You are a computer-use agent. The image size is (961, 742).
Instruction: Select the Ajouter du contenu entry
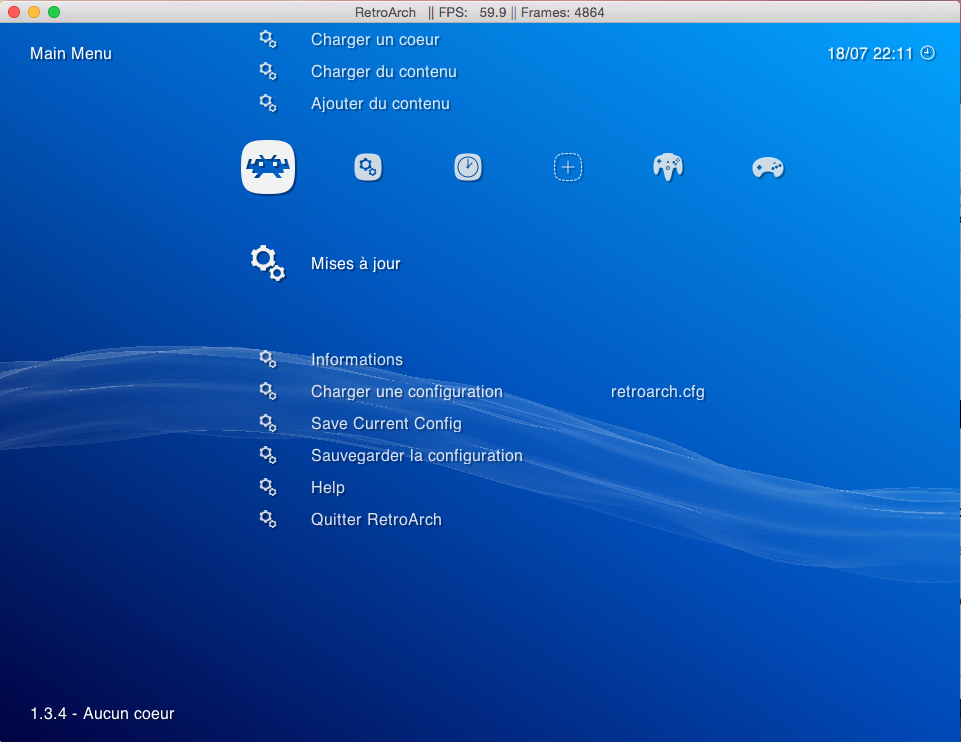click(380, 104)
